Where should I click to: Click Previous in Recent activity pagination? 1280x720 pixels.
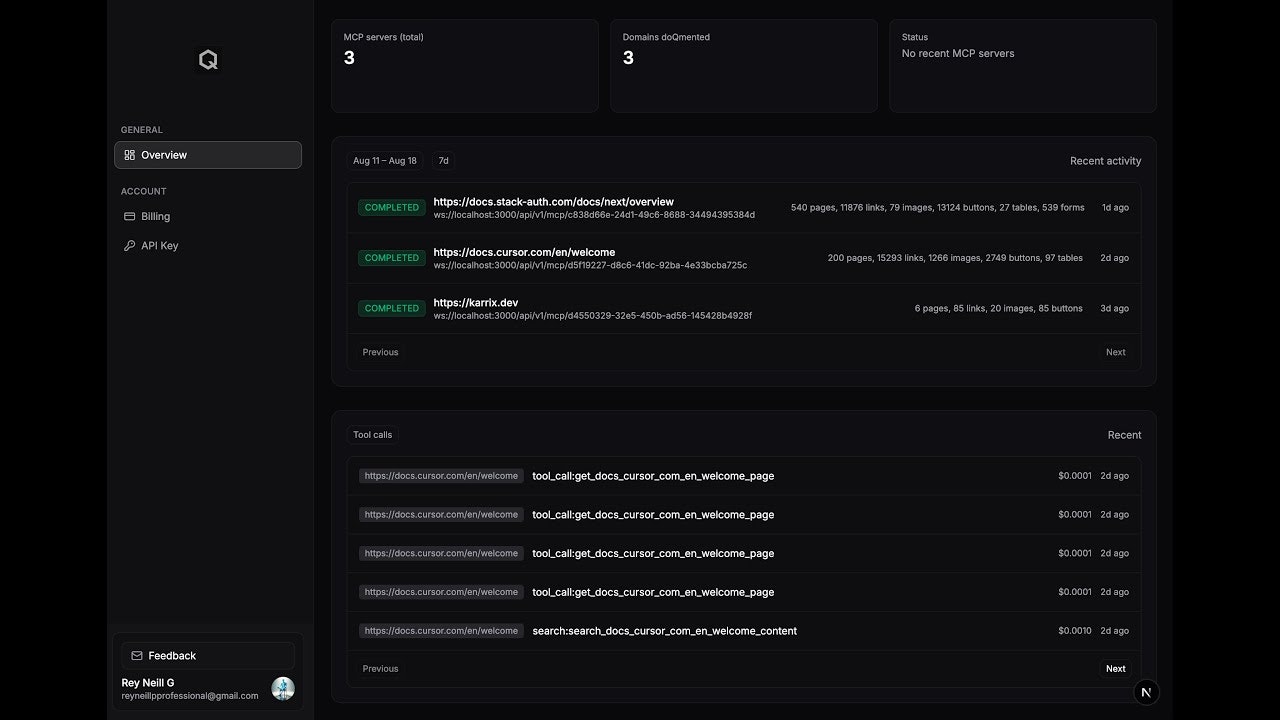pos(380,352)
